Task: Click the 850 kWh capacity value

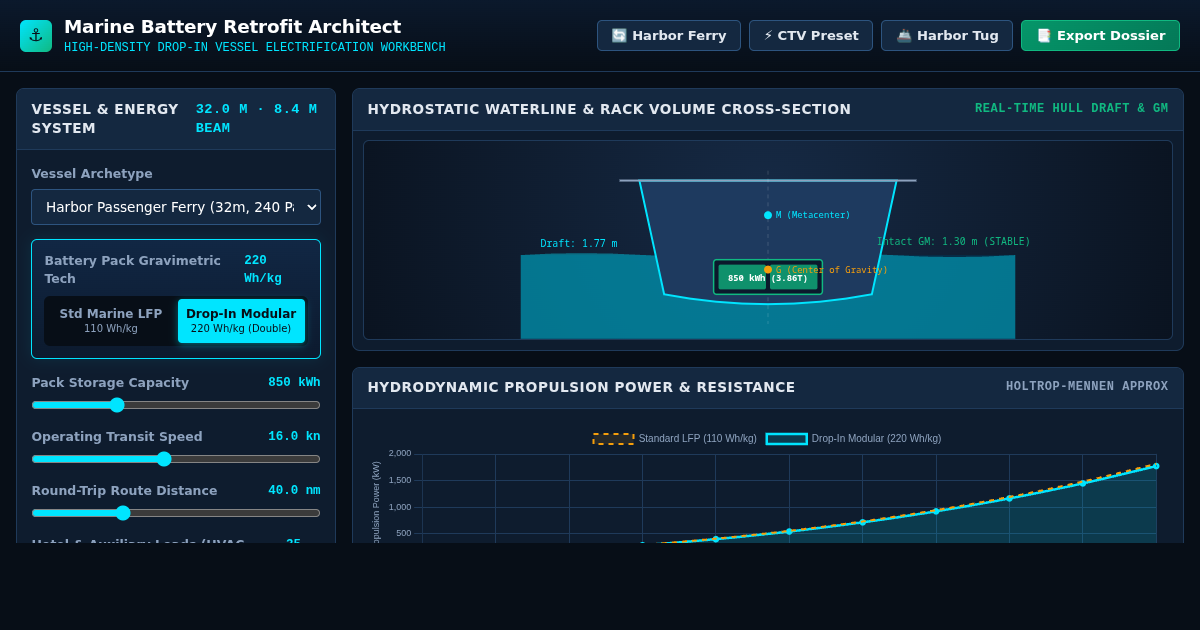Action: coord(294,383)
